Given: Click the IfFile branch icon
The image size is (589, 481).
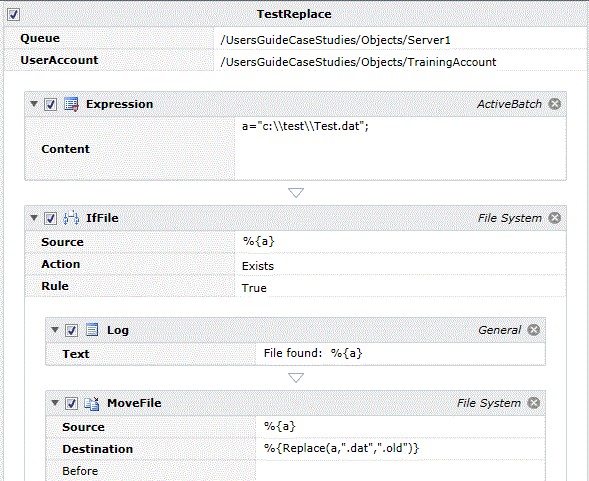Looking at the screenshot, I should click(71, 218).
